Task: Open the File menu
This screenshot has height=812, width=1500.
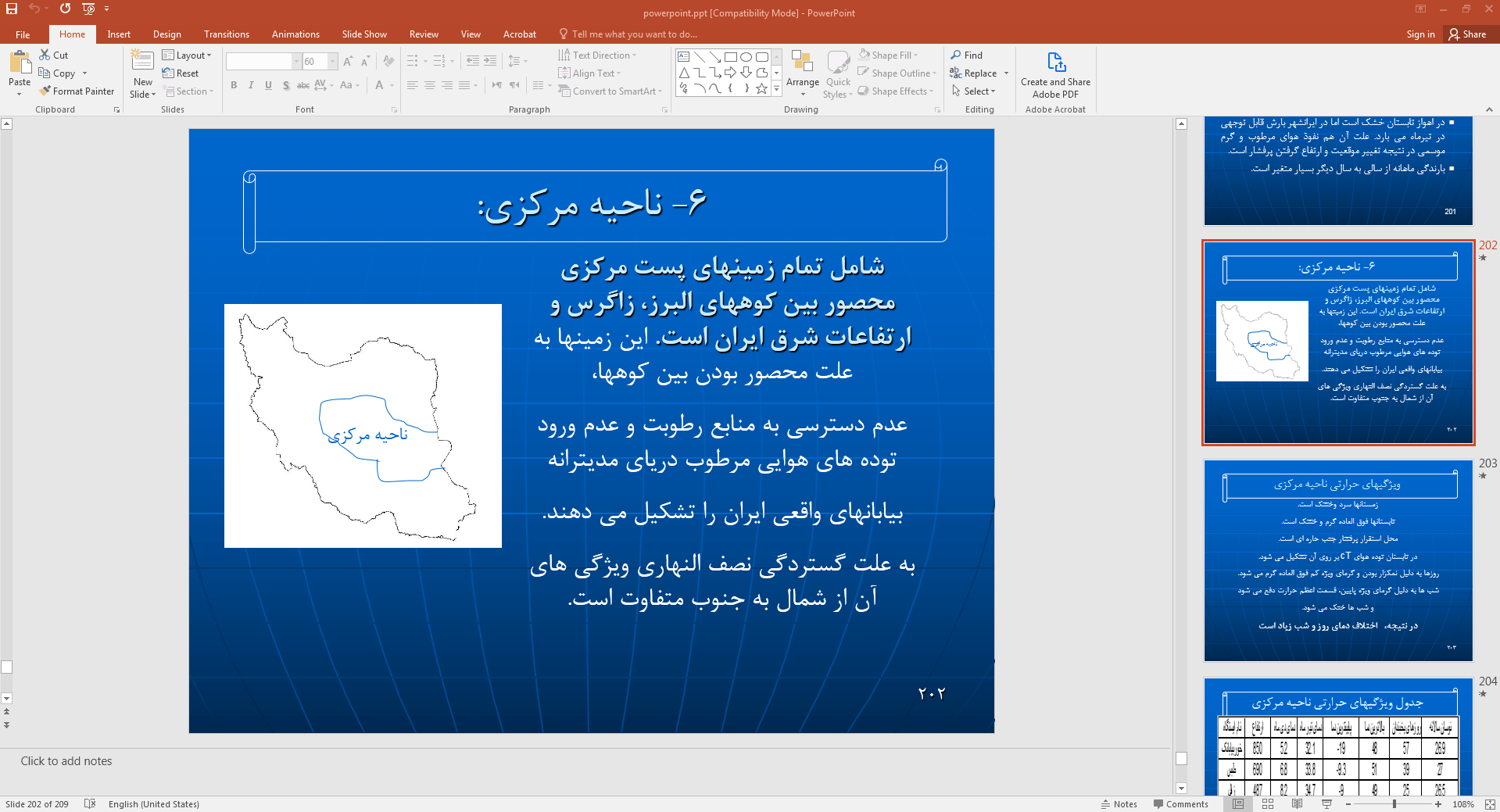Action: (23, 34)
